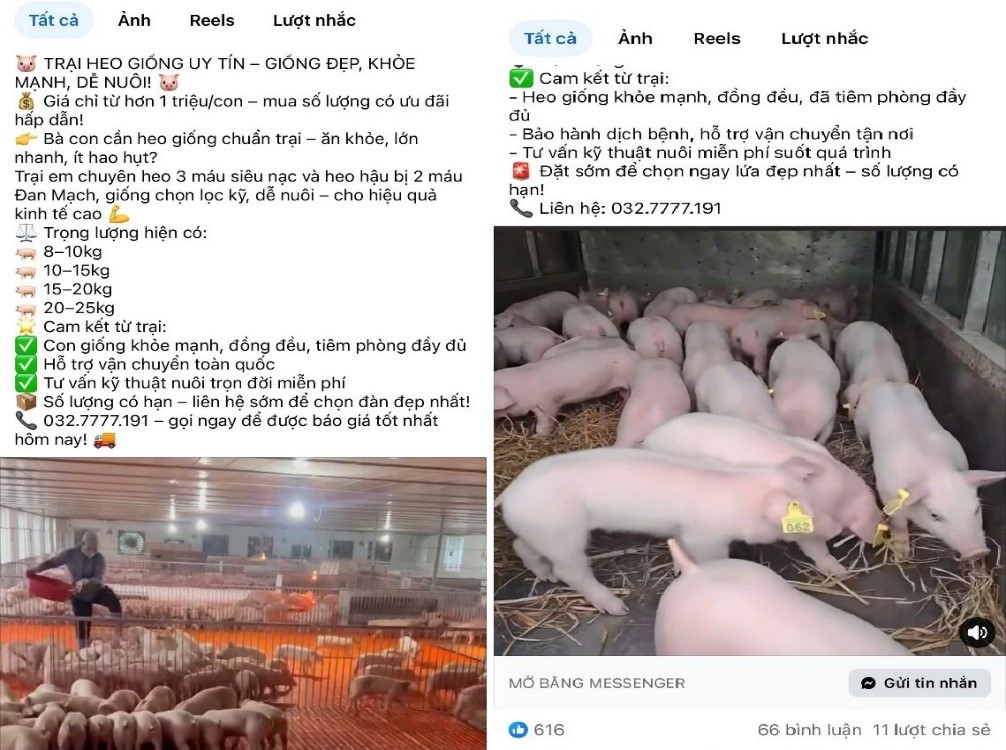Click the phone icon beside Liên hệ
The image size is (1006, 750).
point(520,208)
